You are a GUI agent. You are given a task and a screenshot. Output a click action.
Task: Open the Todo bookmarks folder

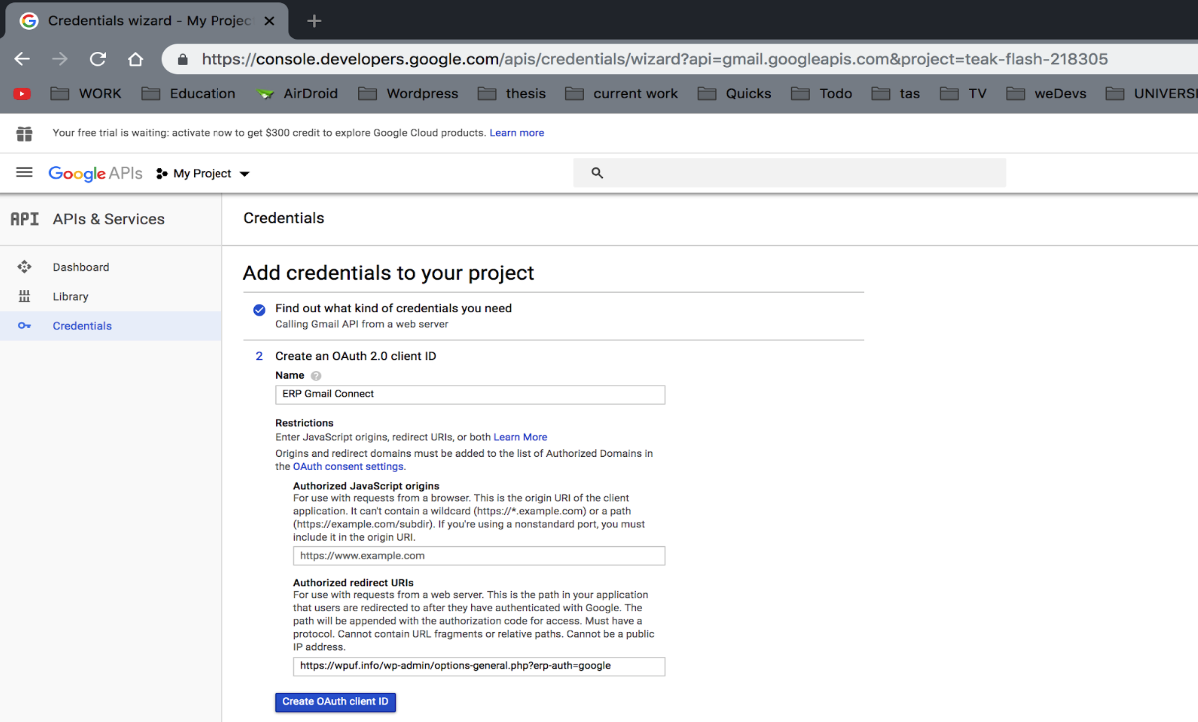[x=821, y=93]
